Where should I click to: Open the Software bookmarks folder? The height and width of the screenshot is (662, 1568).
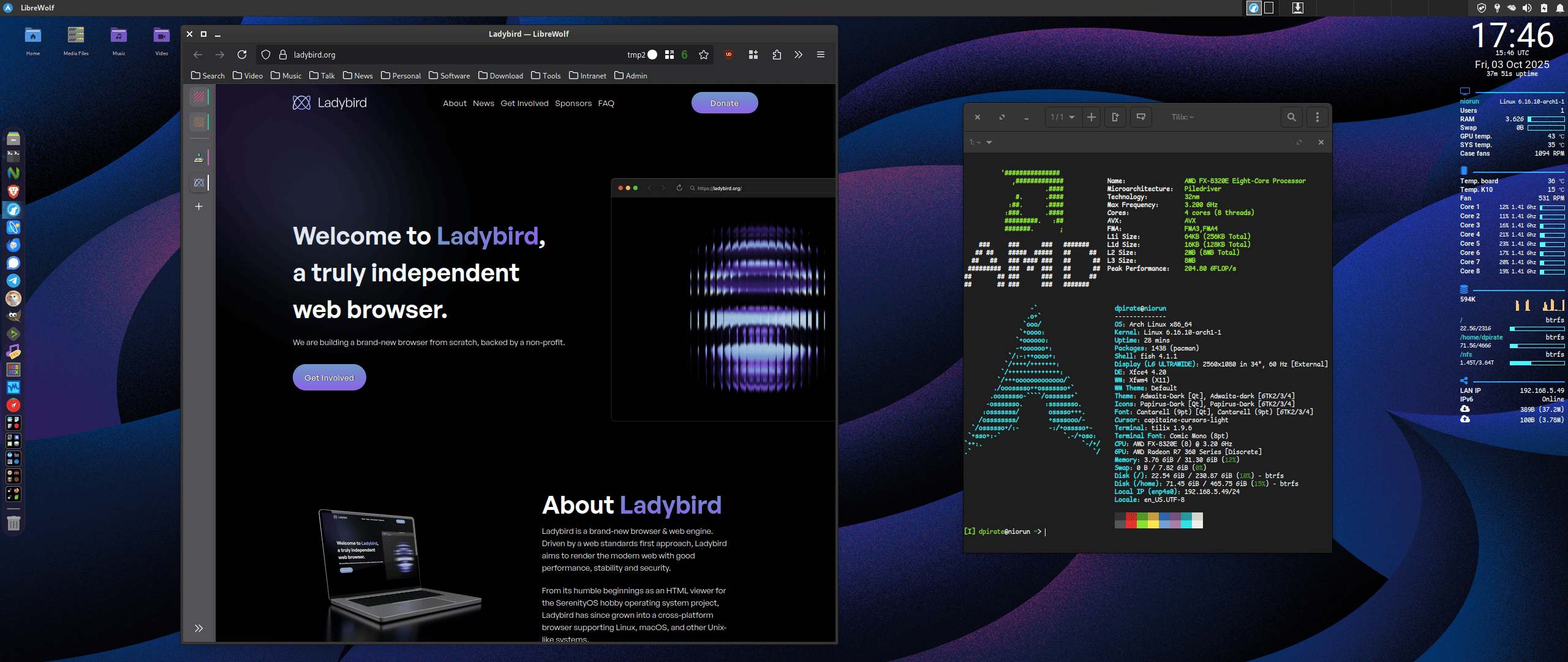(x=450, y=75)
